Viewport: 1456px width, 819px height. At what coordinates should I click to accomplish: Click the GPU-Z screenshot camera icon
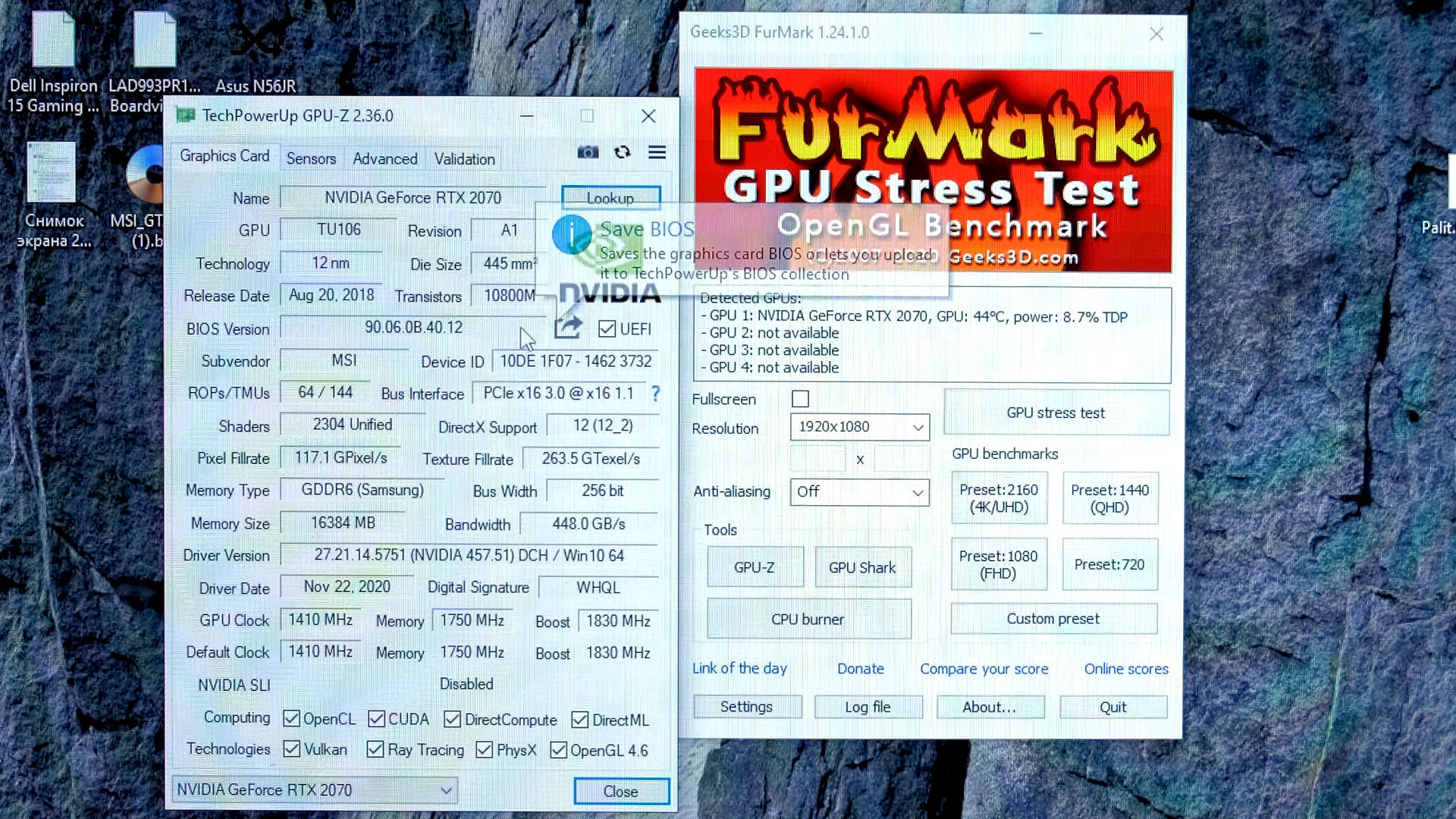tap(588, 152)
